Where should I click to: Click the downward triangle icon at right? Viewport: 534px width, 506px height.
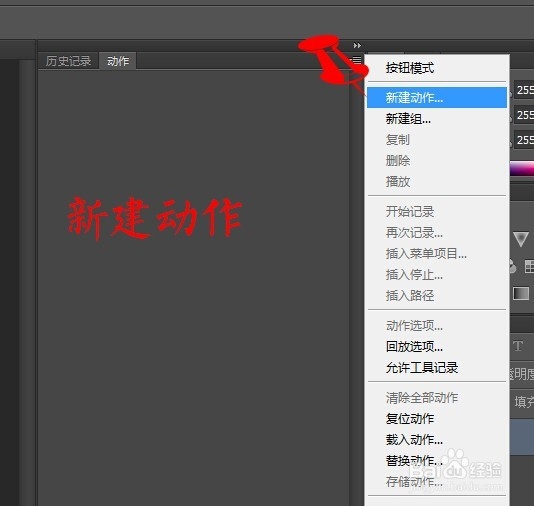(521, 239)
